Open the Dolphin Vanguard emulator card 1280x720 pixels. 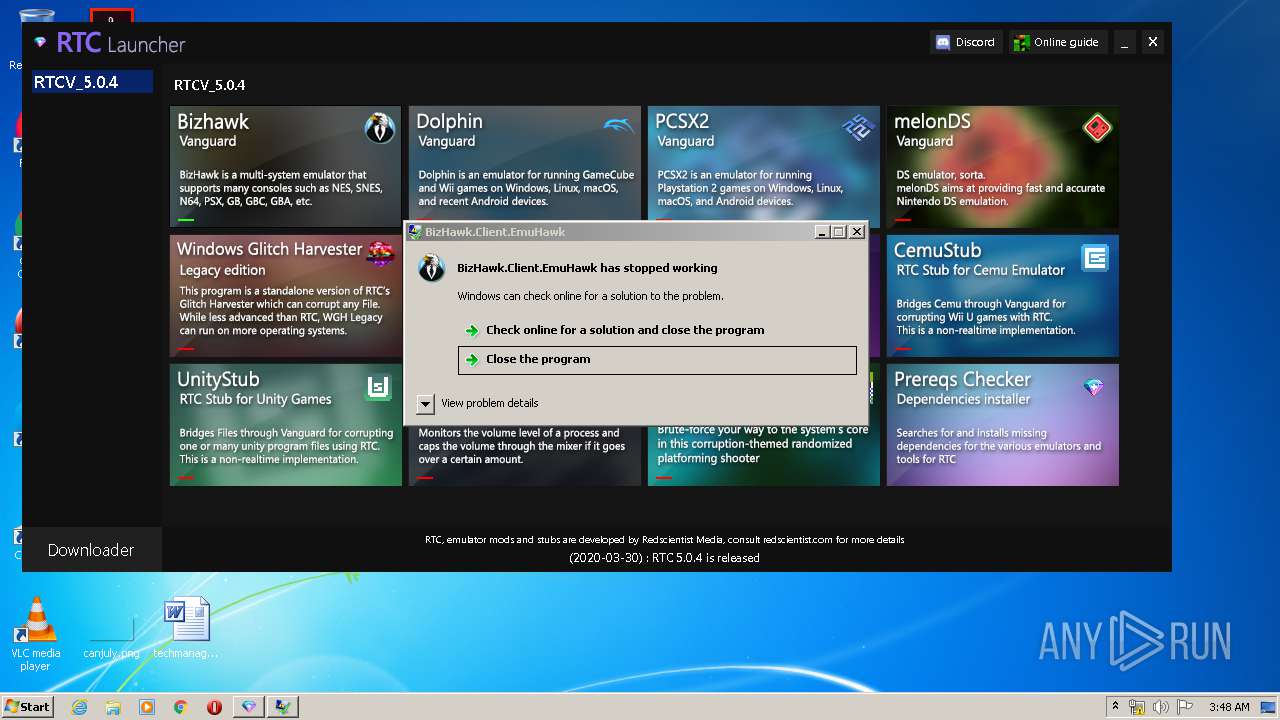point(525,164)
